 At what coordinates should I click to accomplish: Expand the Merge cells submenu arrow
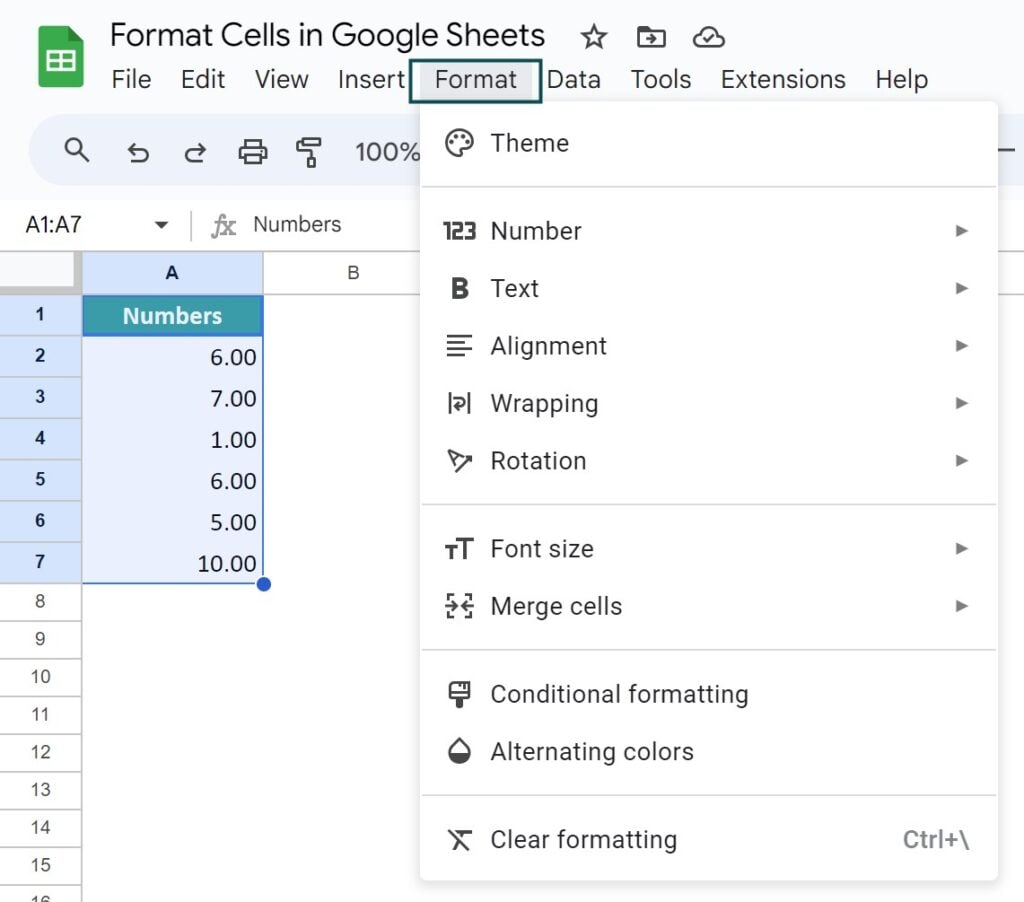pyautogui.click(x=961, y=606)
